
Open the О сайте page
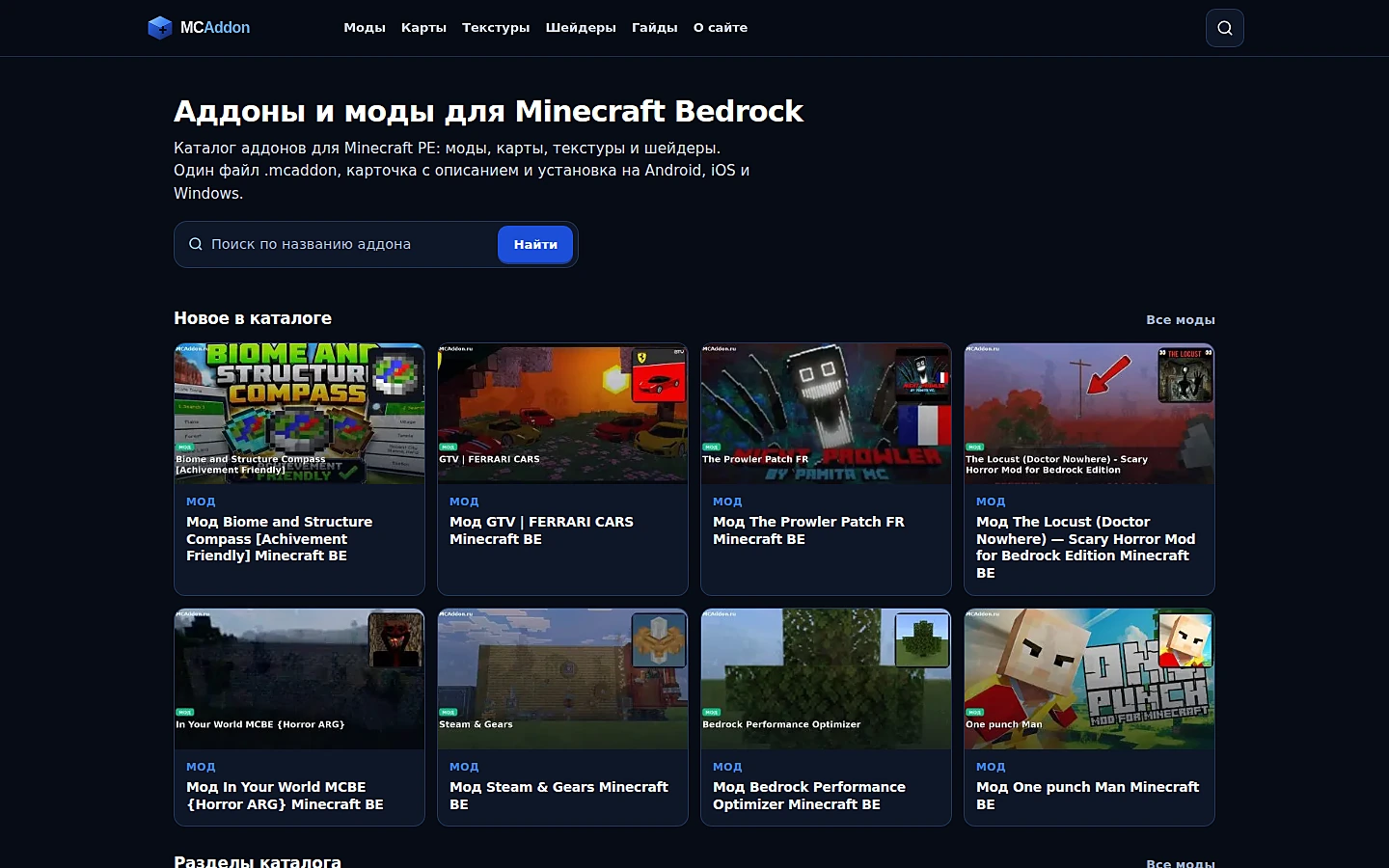click(x=721, y=28)
